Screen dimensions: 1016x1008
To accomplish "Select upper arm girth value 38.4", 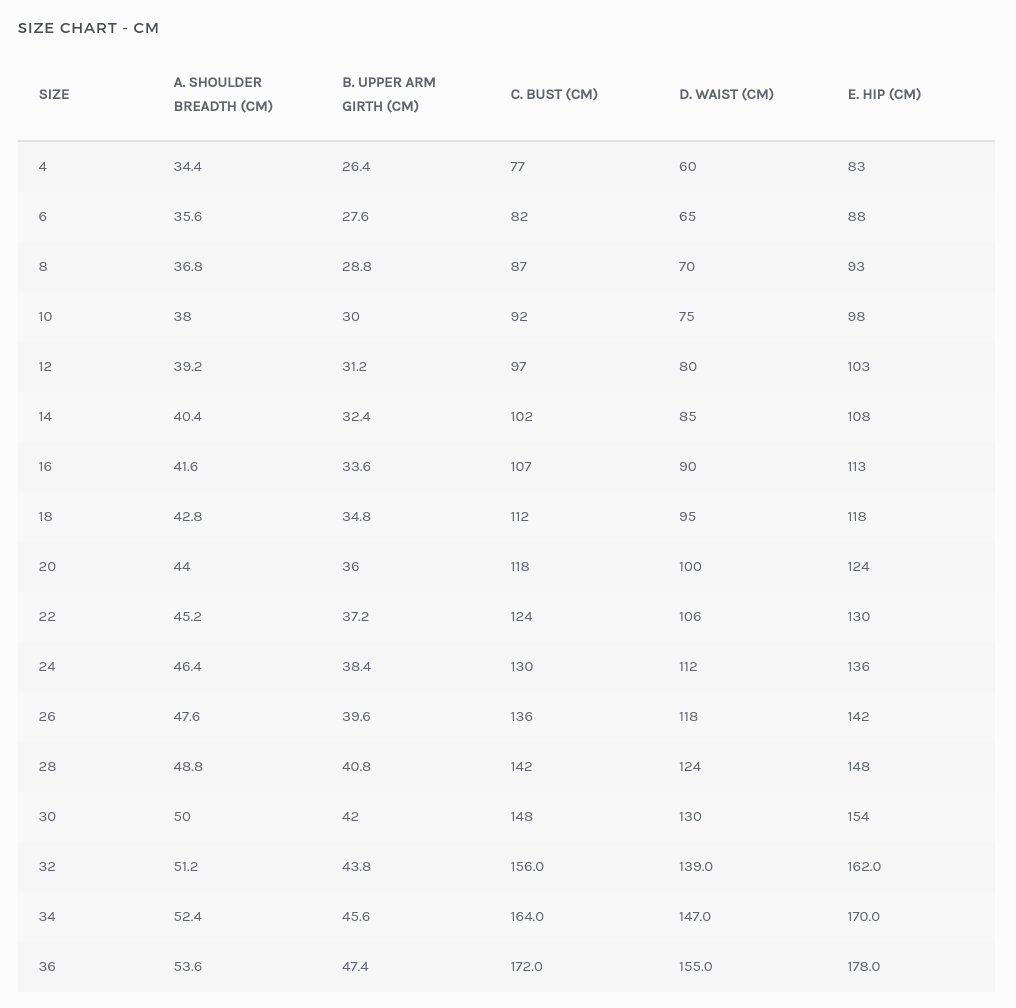I will (x=357, y=666).
